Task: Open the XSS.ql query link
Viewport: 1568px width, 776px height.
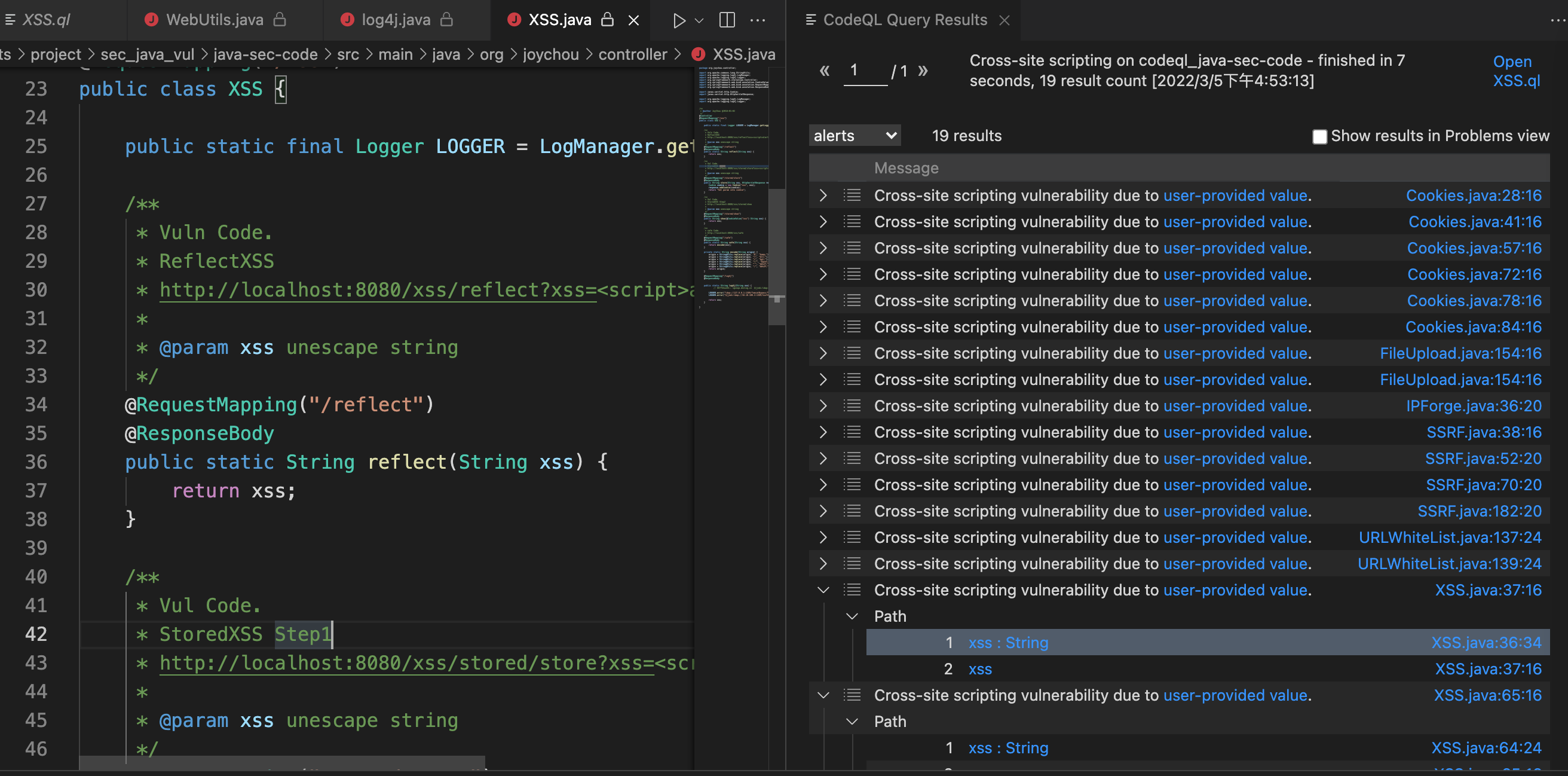Action: pos(1516,71)
